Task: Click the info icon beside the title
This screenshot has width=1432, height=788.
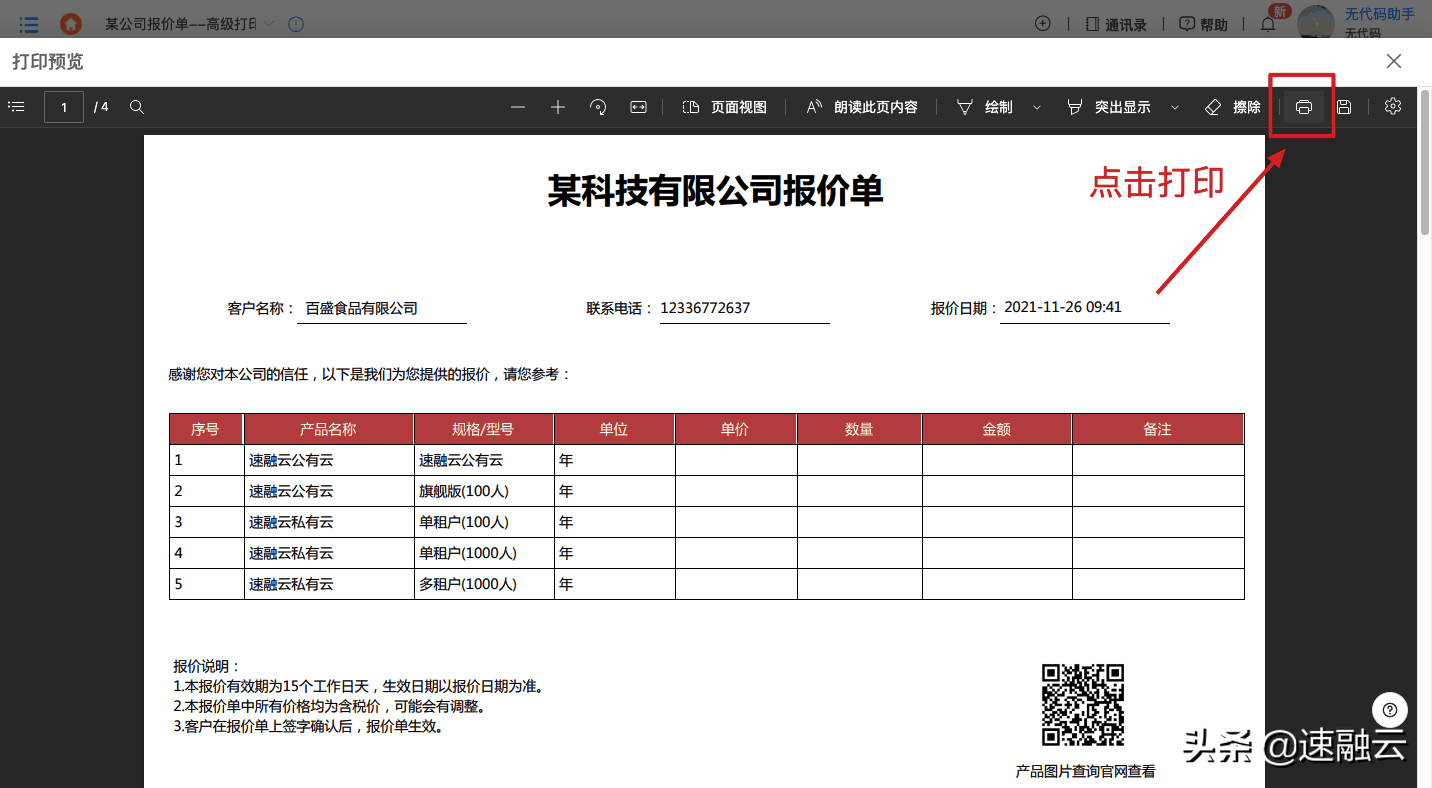Action: pyautogui.click(x=296, y=24)
